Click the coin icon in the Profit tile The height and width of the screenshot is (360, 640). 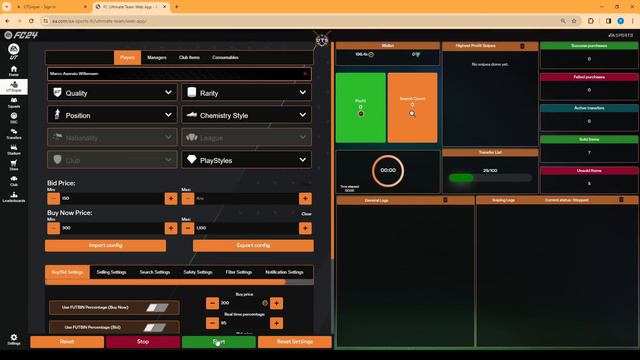click(x=361, y=113)
